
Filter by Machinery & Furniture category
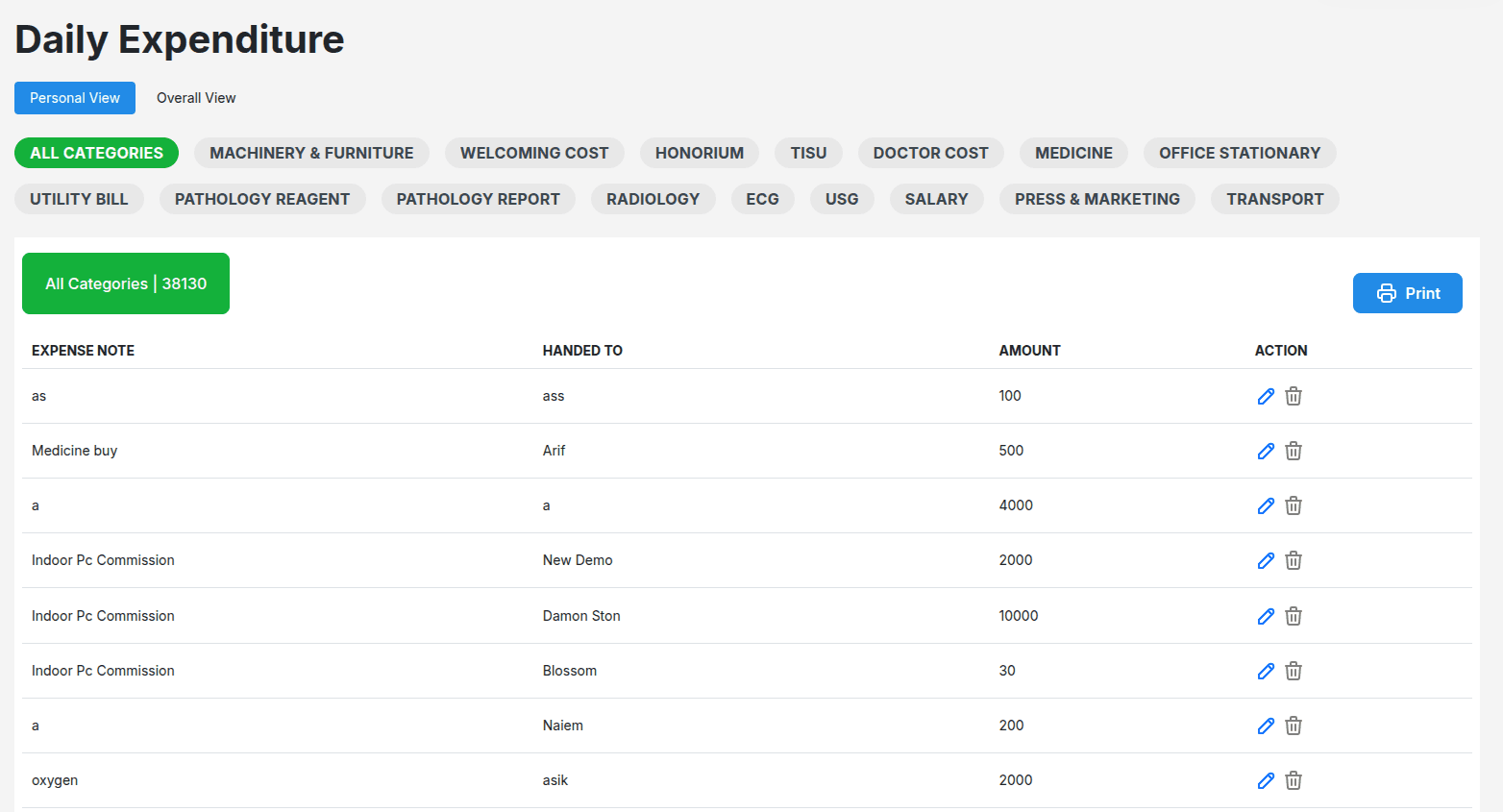tap(311, 153)
